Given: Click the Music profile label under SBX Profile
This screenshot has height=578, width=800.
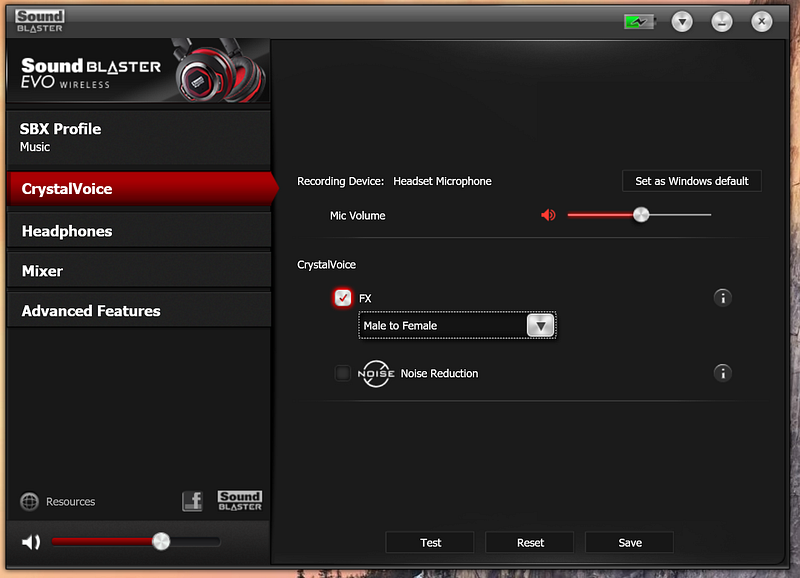Looking at the screenshot, I should pyautogui.click(x=35, y=147).
